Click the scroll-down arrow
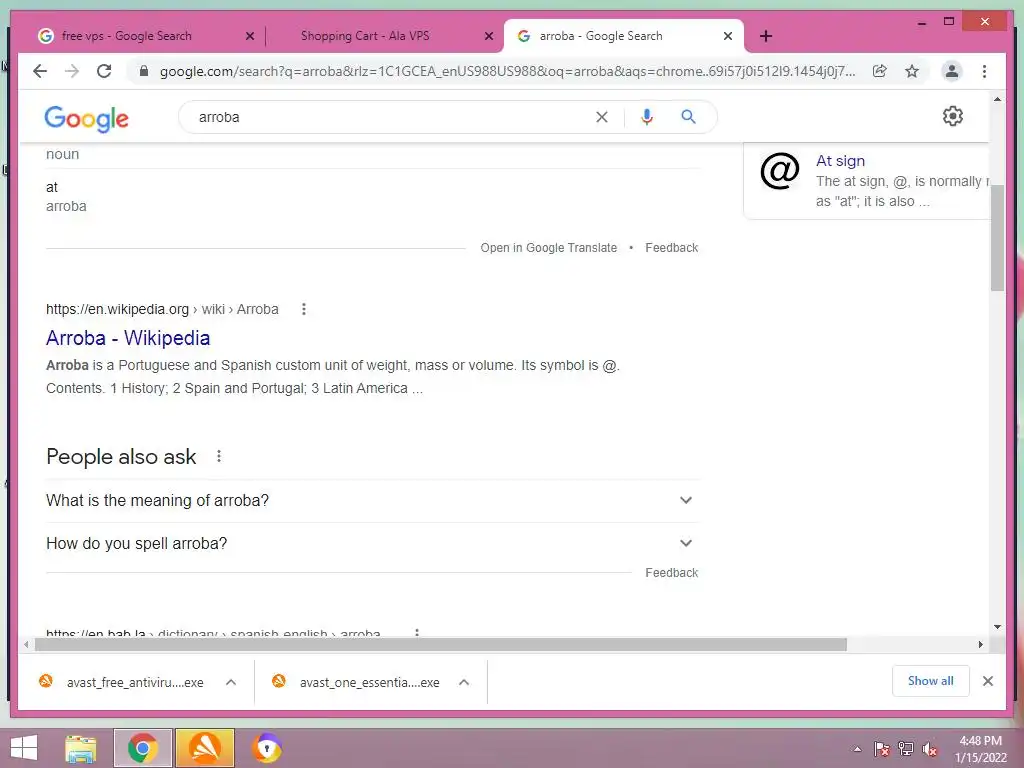This screenshot has width=1024, height=768. (x=997, y=627)
